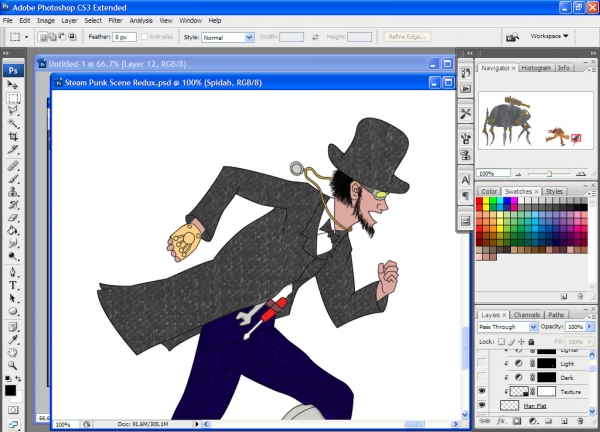This screenshot has height=432, width=600.
Task: Select the Paint Bucket tool
Action: [x=13, y=230]
